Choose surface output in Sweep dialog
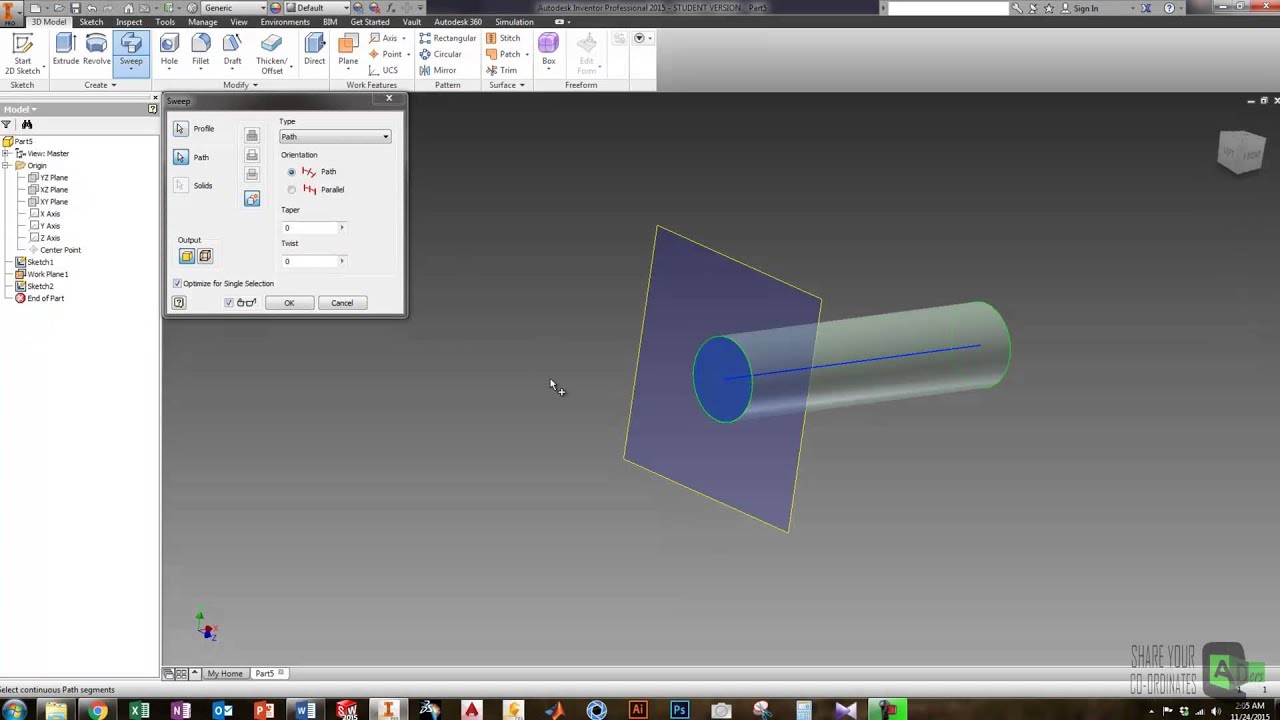The width and height of the screenshot is (1280, 720). click(x=205, y=257)
